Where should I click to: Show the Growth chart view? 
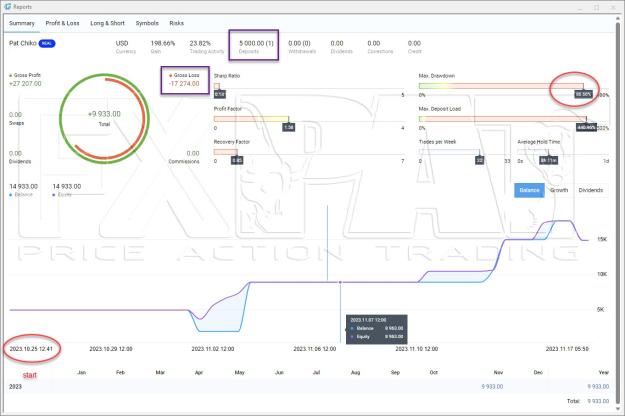pyautogui.click(x=559, y=190)
